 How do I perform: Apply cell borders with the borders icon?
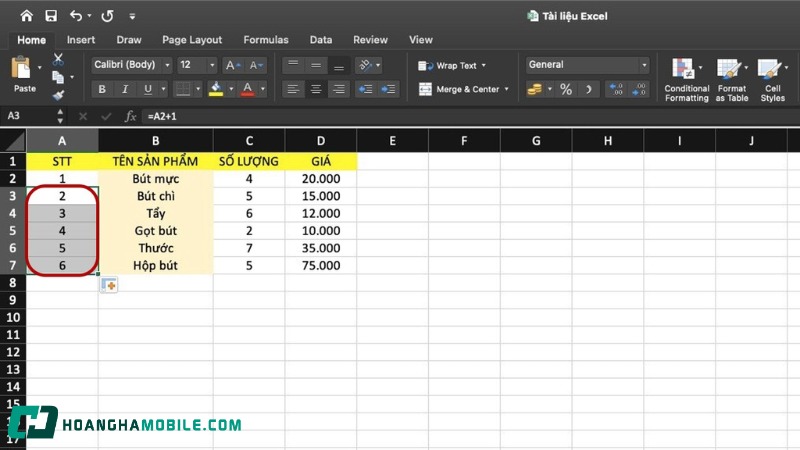point(183,89)
